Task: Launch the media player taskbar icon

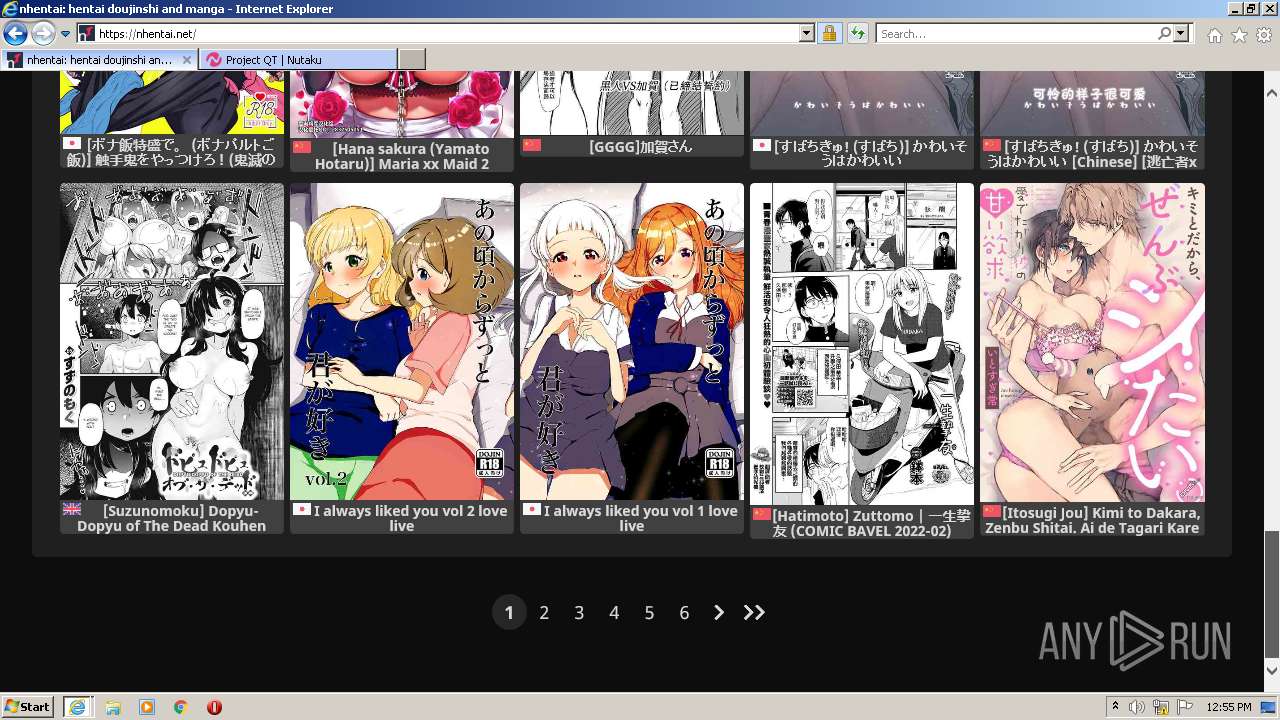Action: tap(147, 707)
